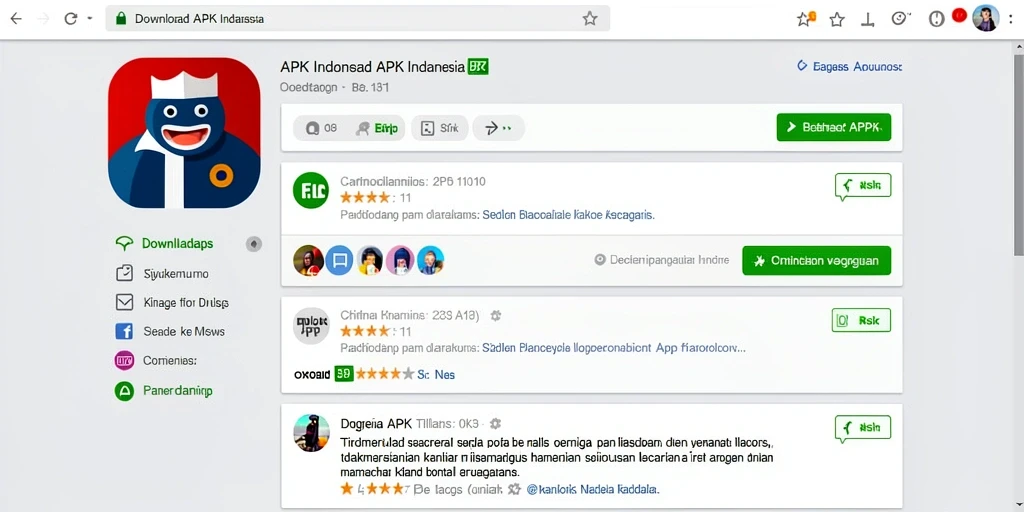1024x512 pixels.
Task: Click the large app mascot icon
Action: (x=184, y=133)
